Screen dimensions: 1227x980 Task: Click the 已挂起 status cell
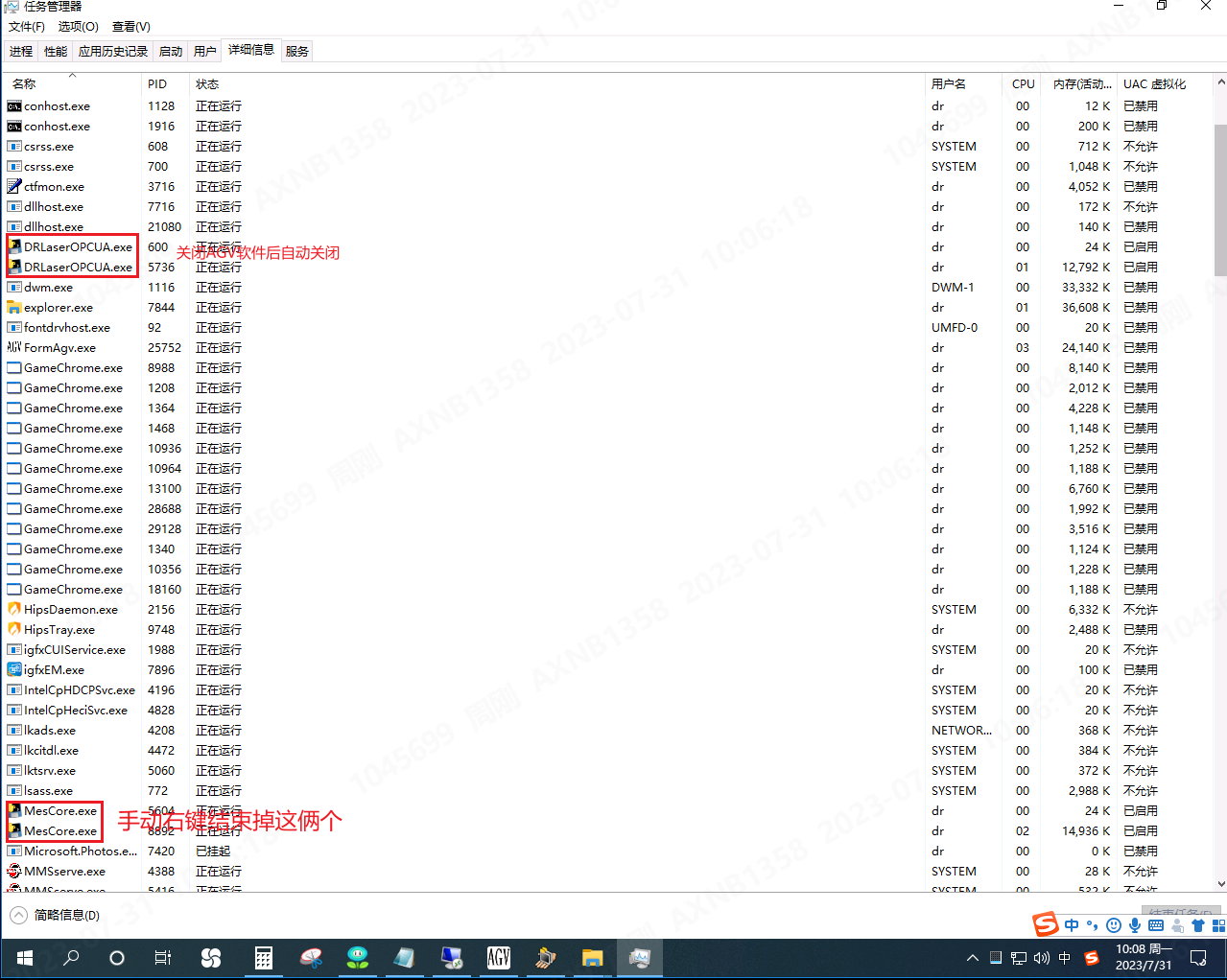coord(213,851)
